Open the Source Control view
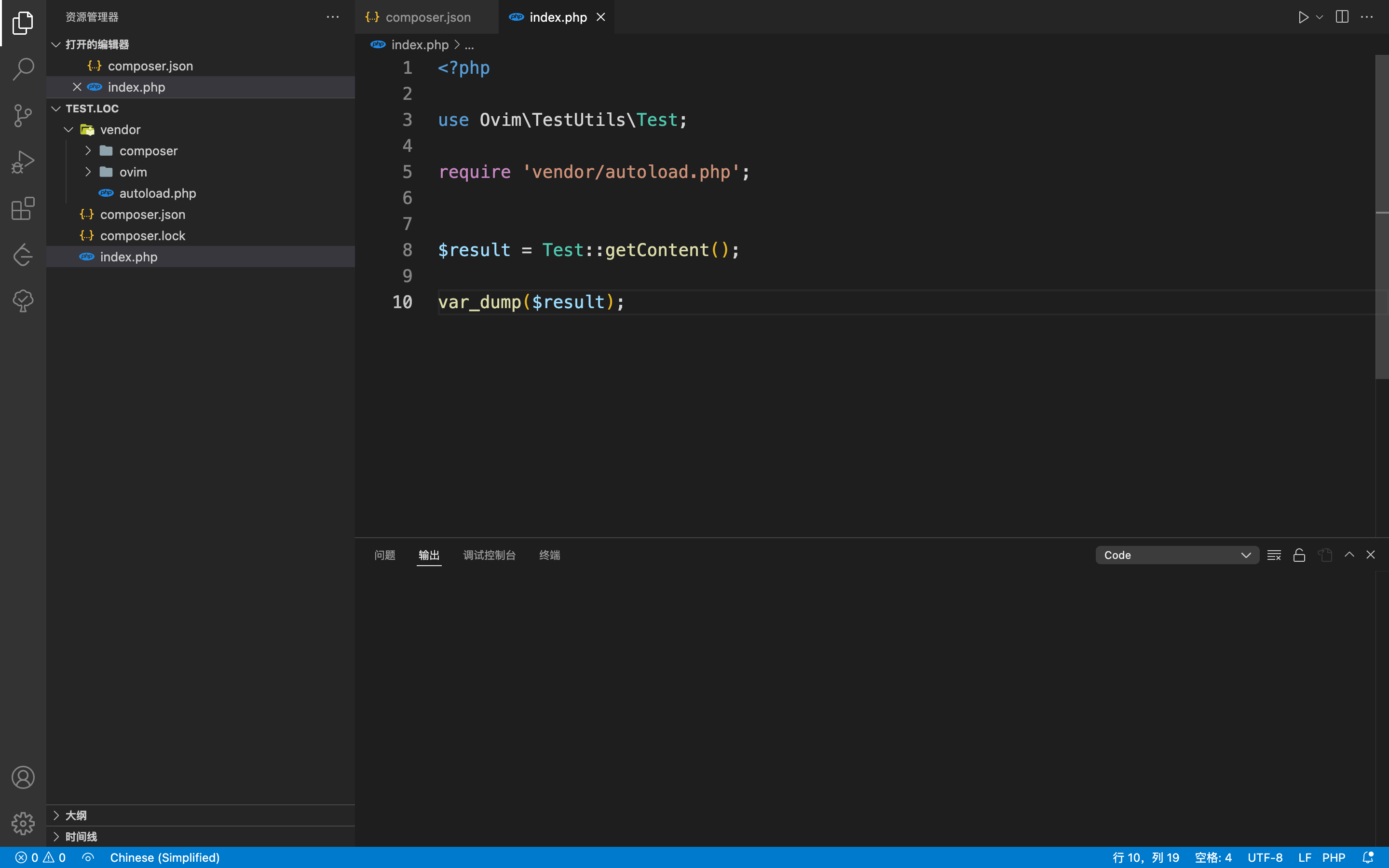 23,115
